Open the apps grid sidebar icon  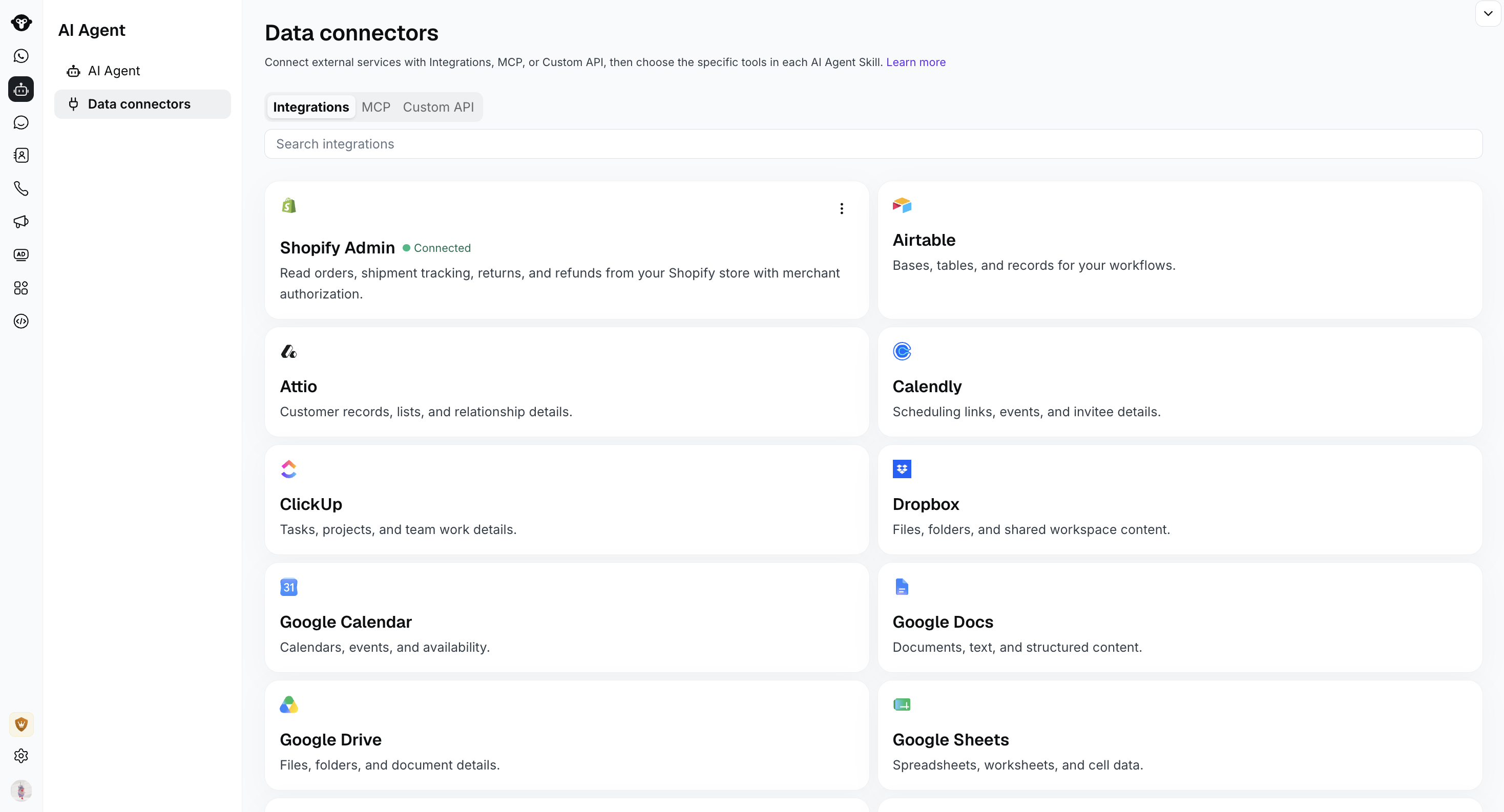click(x=21, y=288)
